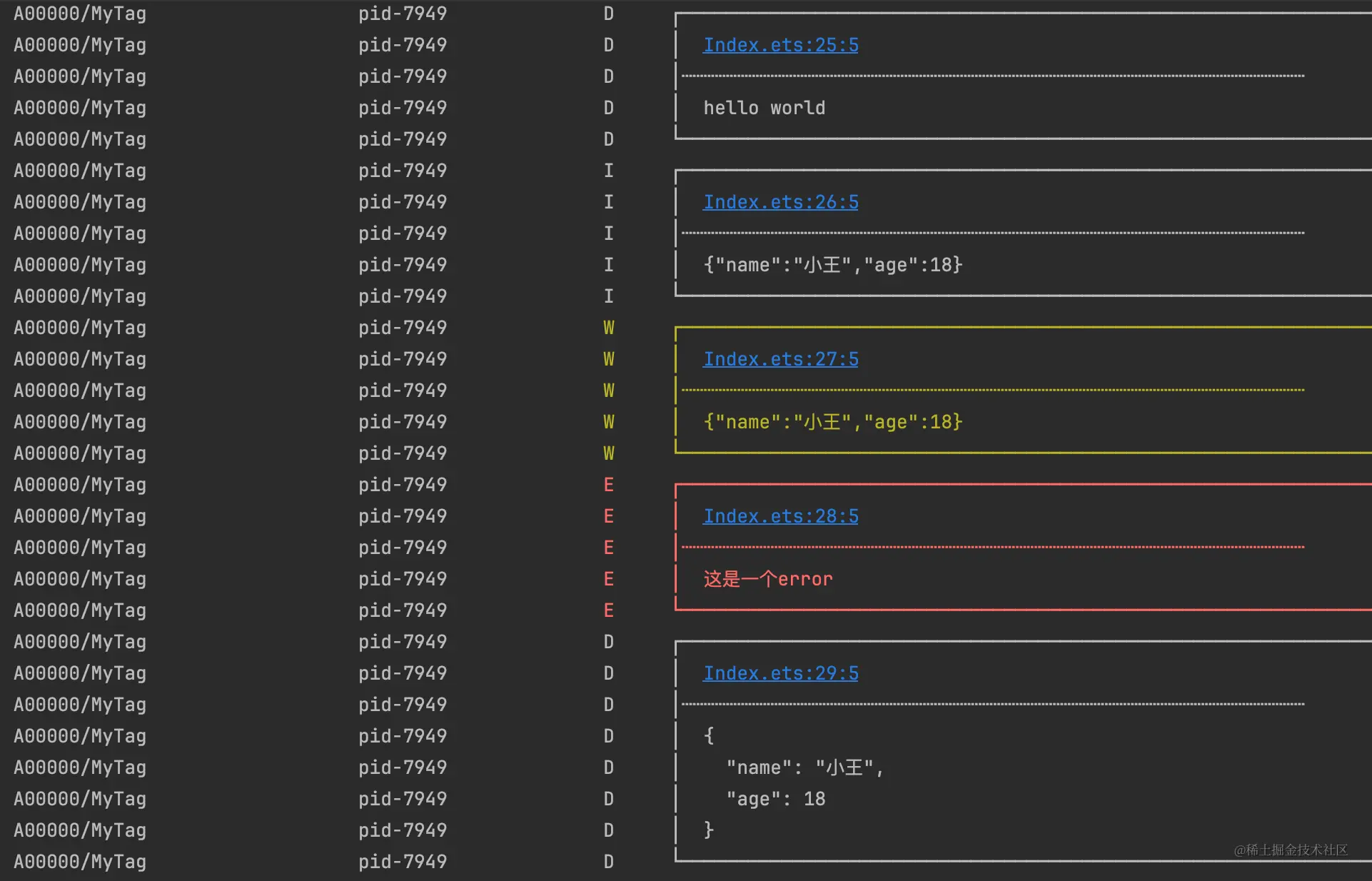Click the "name": "小王", line in formatted JSON
Viewport: 1372px width, 881px height.
(804, 767)
